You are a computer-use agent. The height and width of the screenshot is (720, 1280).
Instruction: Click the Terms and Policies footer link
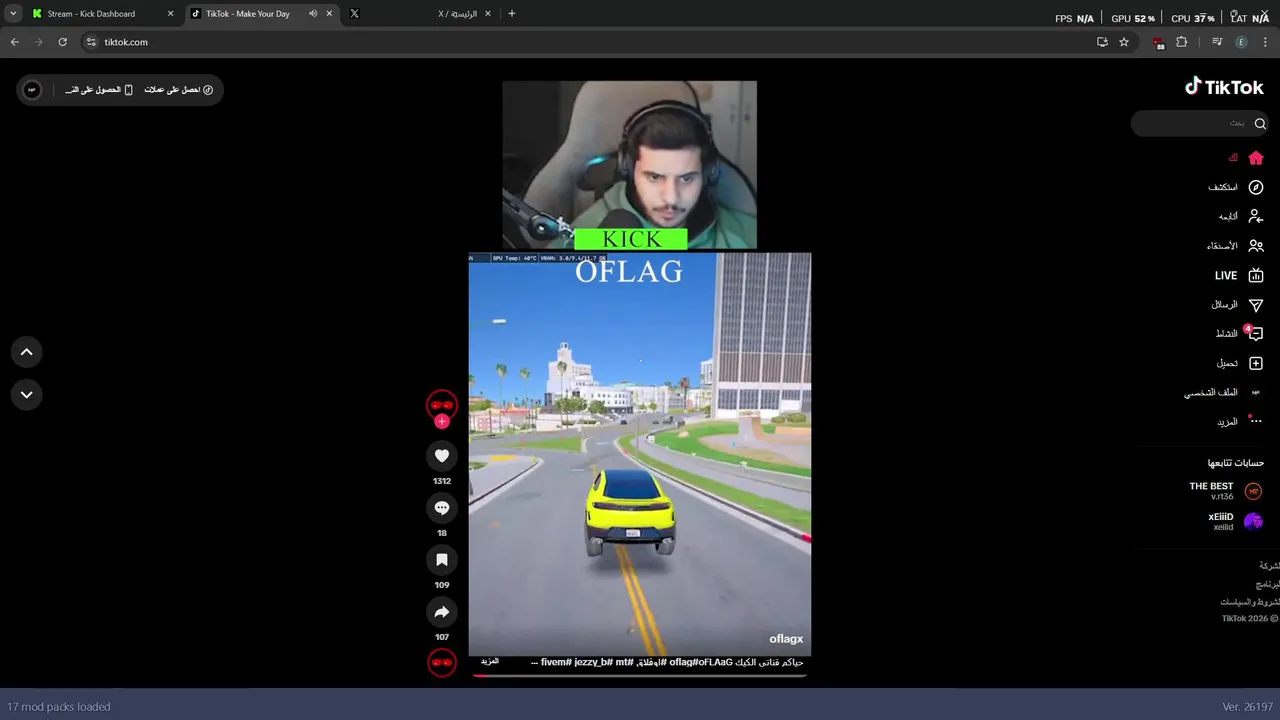1249,602
